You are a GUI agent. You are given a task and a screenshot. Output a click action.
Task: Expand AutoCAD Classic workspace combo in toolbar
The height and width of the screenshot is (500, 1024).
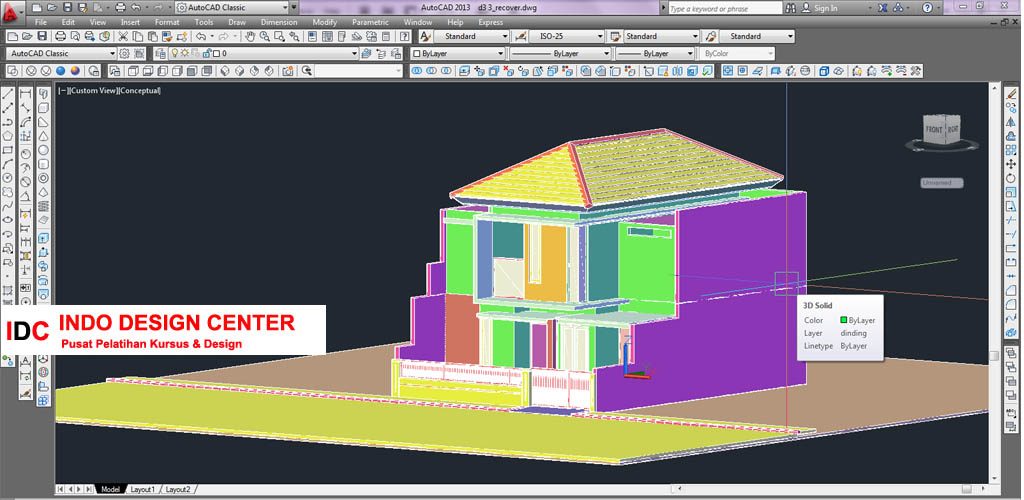112,54
